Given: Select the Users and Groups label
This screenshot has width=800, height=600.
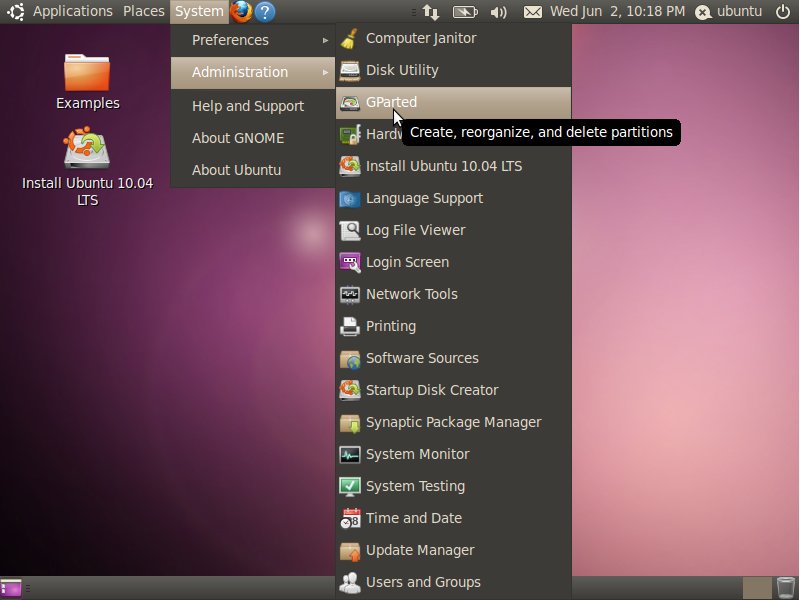Looking at the screenshot, I should point(423,582).
